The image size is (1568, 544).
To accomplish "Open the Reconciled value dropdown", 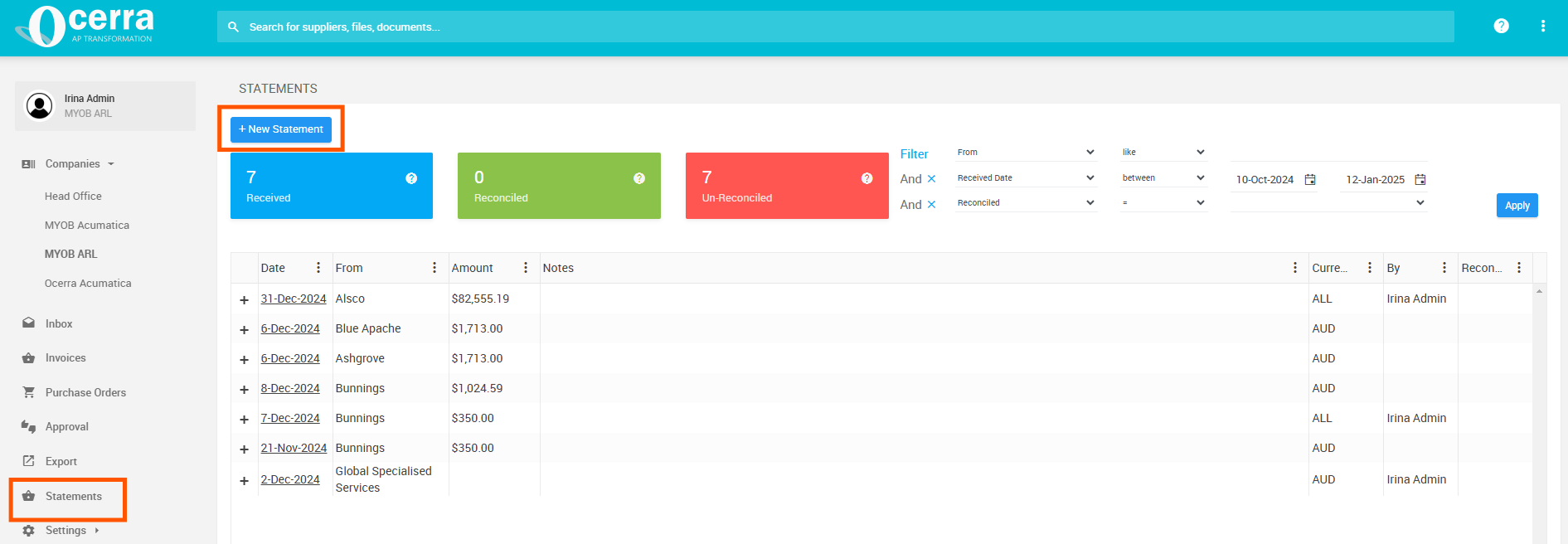I will [1328, 203].
